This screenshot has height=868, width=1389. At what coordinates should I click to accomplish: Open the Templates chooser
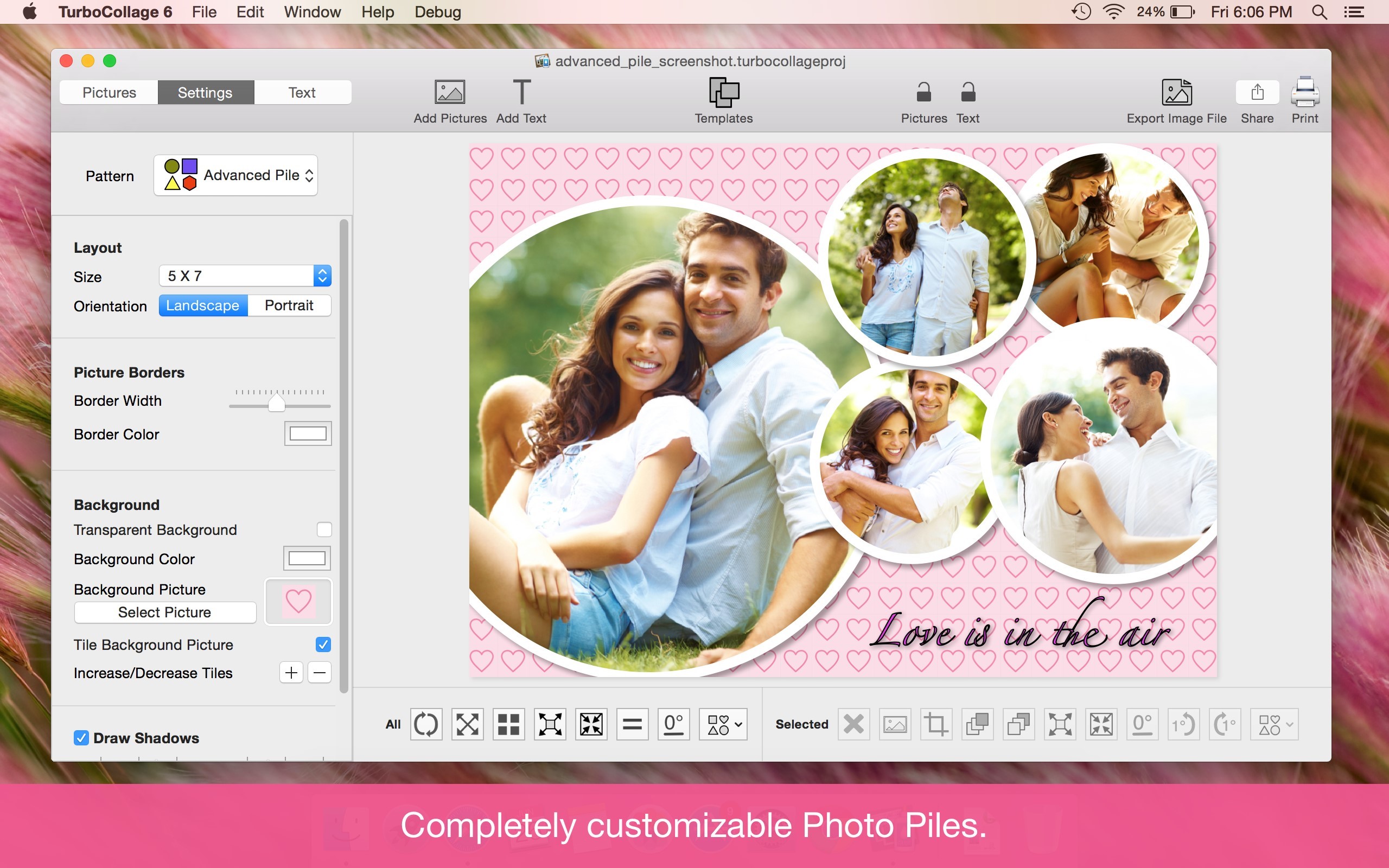coord(723,92)
